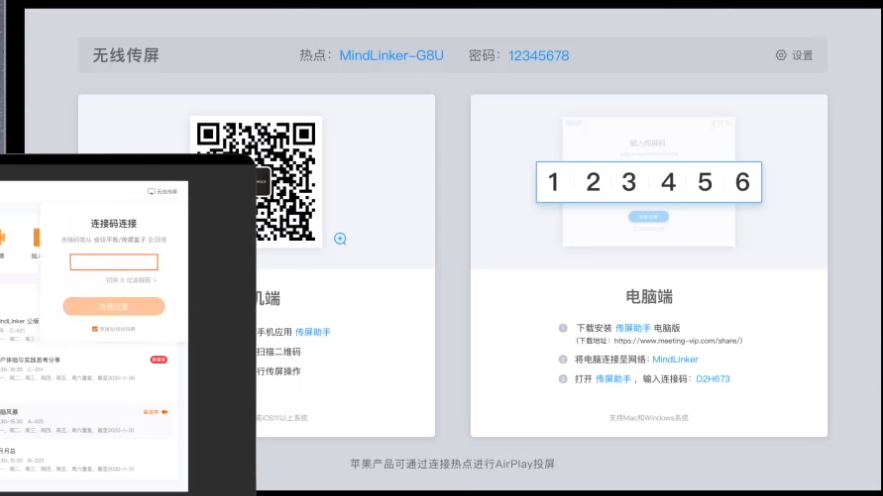Viewport: 883px width, 496px height.
Task: Click the QR code magnifier zoom icon
Action: coord(340,239)
